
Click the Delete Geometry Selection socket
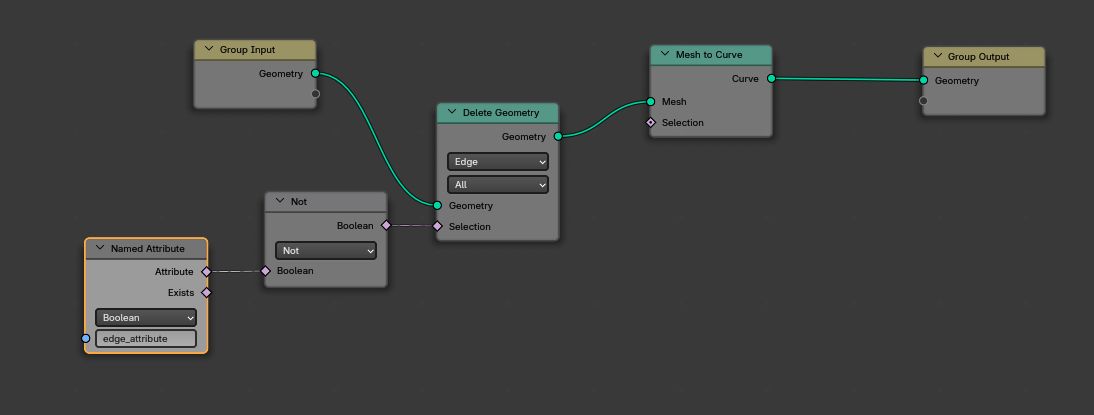click(x=437, y=226)
